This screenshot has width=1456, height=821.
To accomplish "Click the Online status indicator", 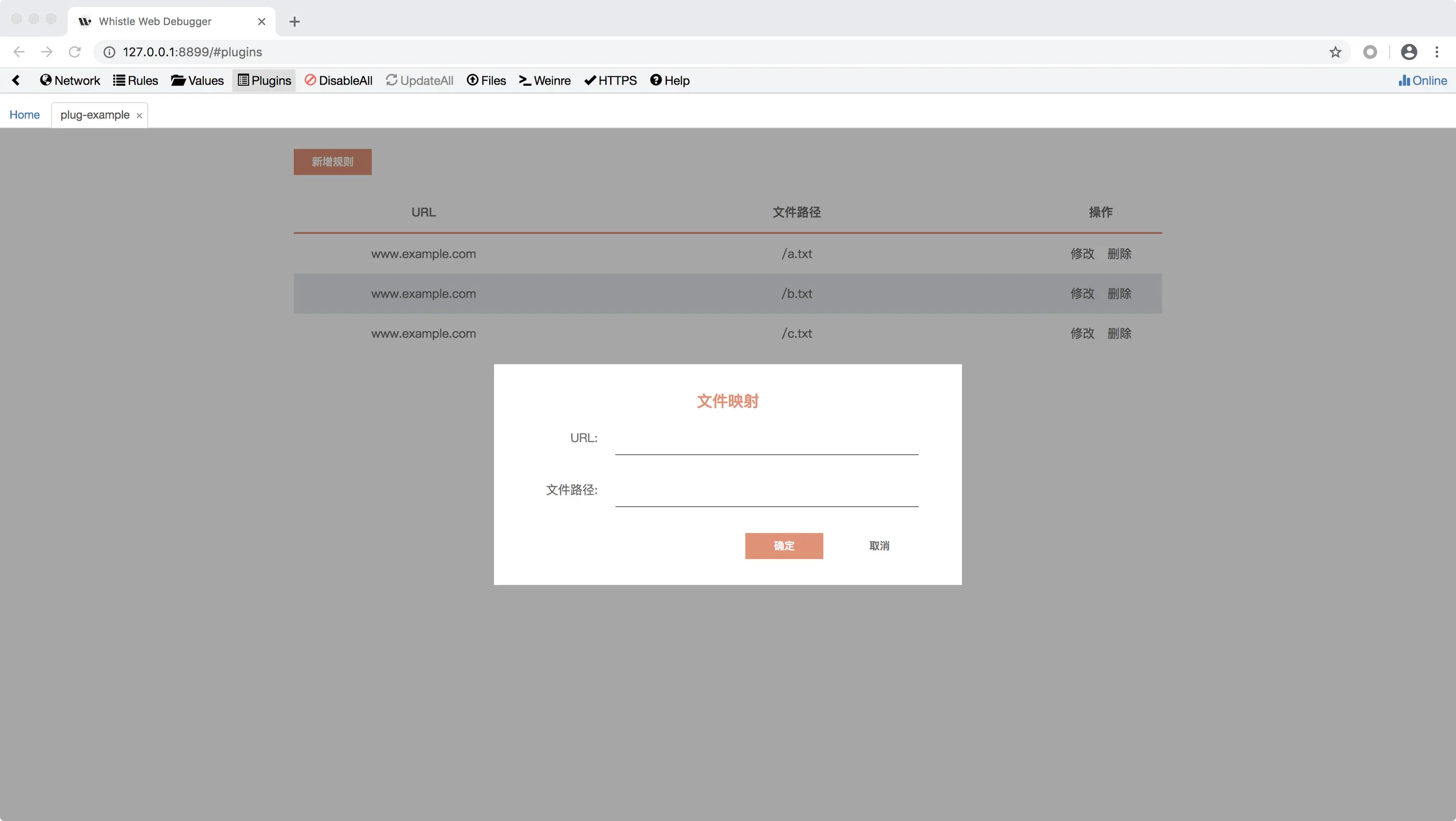I will (x=1423, y=80).
